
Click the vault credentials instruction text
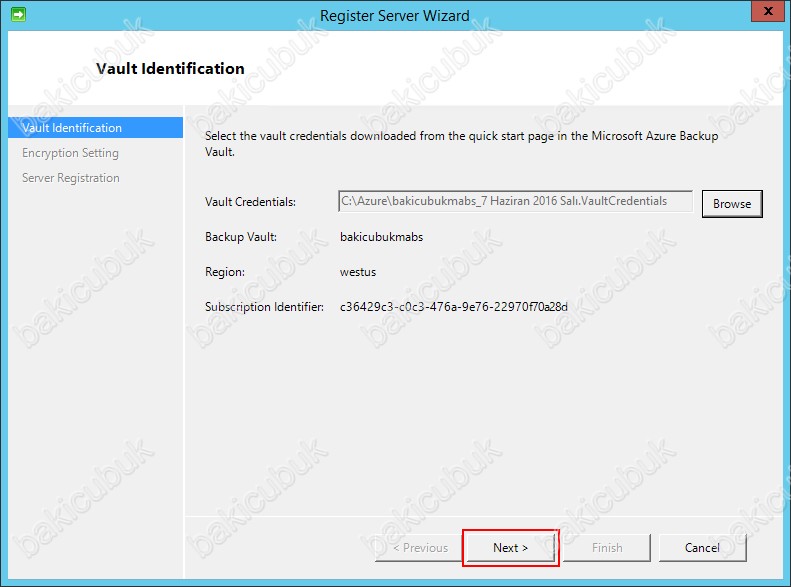[461, 144]
